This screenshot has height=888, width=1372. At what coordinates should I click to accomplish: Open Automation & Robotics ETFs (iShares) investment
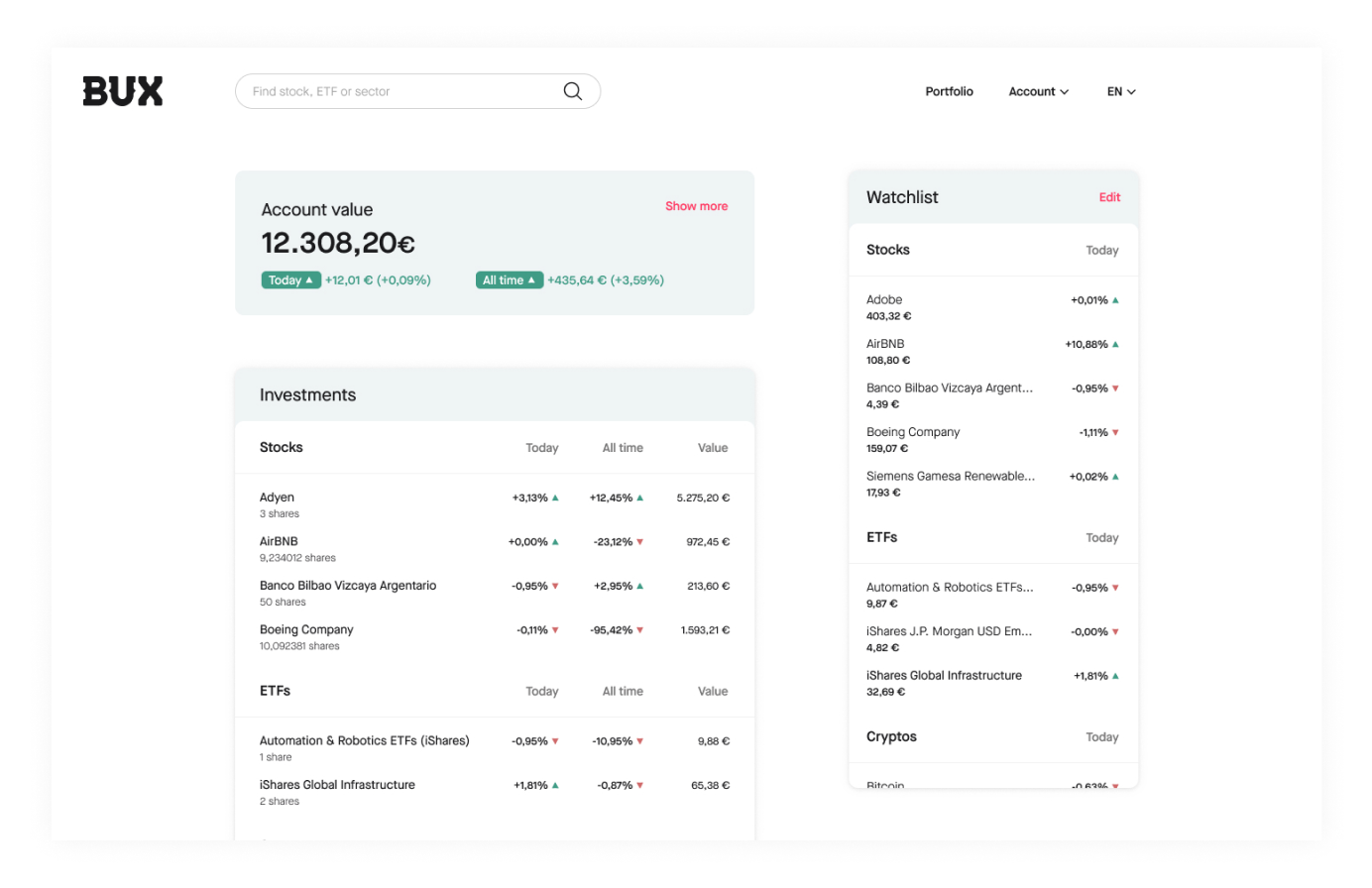click(495, 748)
